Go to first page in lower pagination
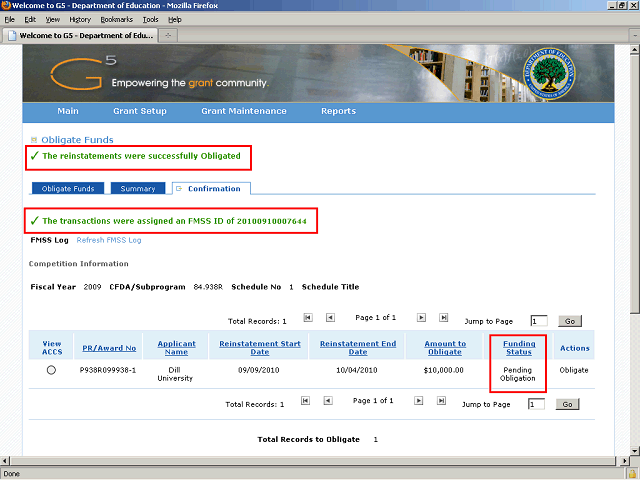This screenshot has width=640, height=480. [x=305, y=401]
